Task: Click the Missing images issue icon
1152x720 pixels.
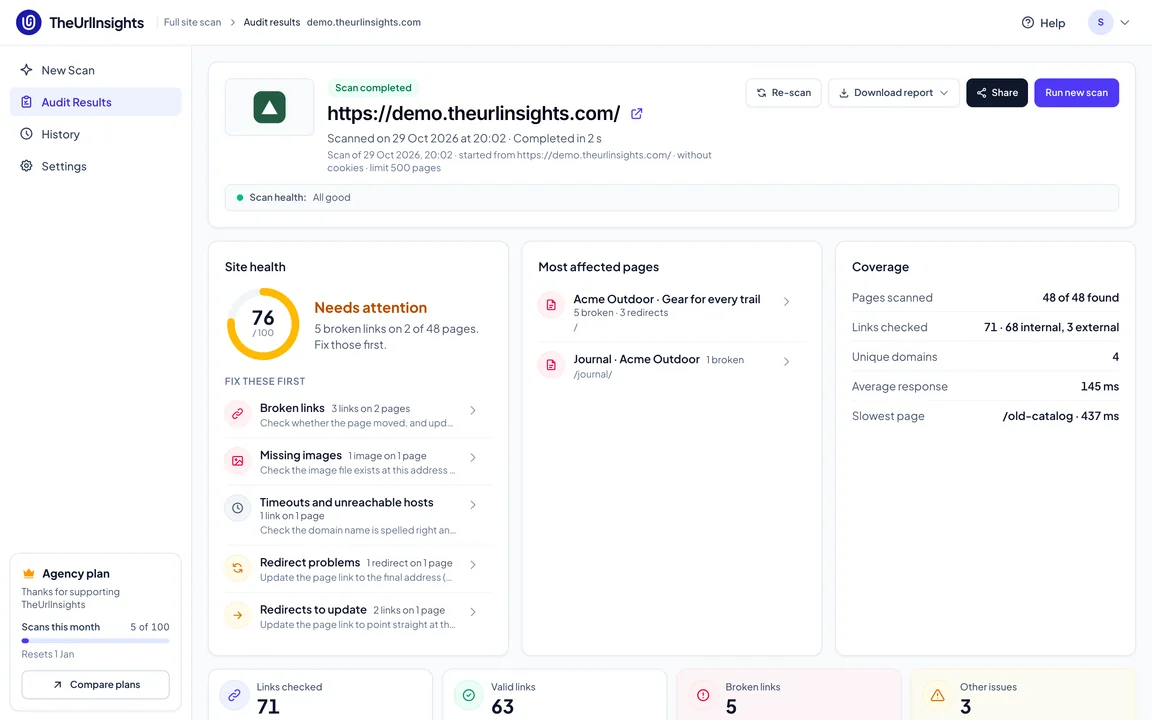Action: click(x=238, y=461)
